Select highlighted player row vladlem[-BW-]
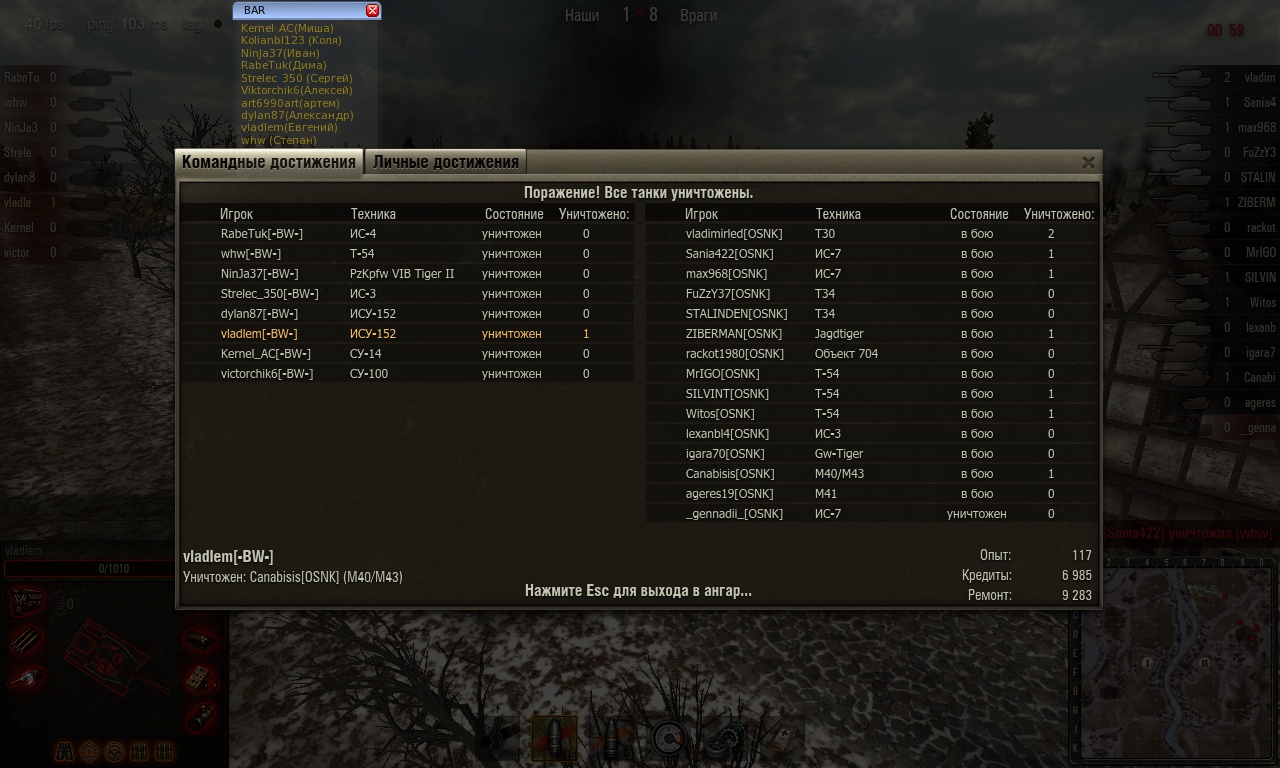The image size is (1280, 768). 407,334
